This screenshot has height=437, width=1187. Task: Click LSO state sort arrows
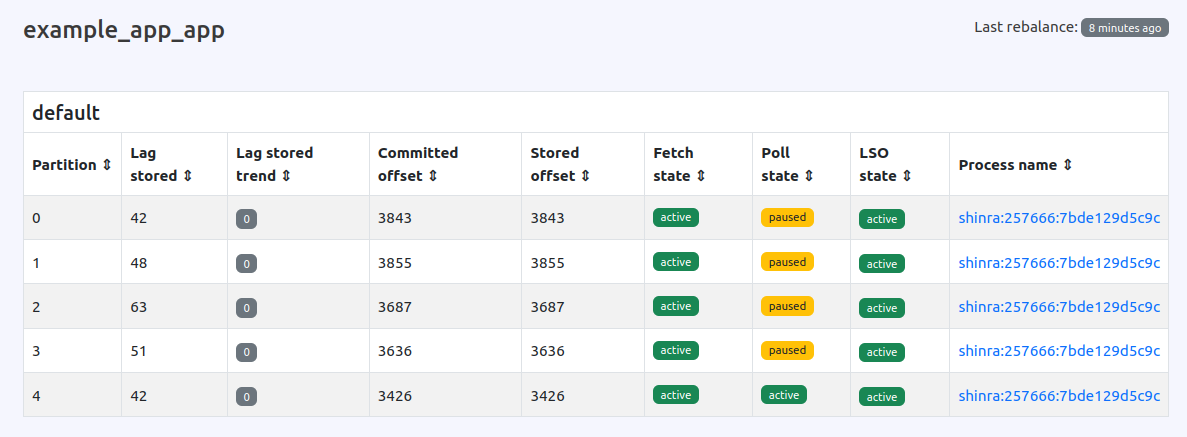pos(907,176)
